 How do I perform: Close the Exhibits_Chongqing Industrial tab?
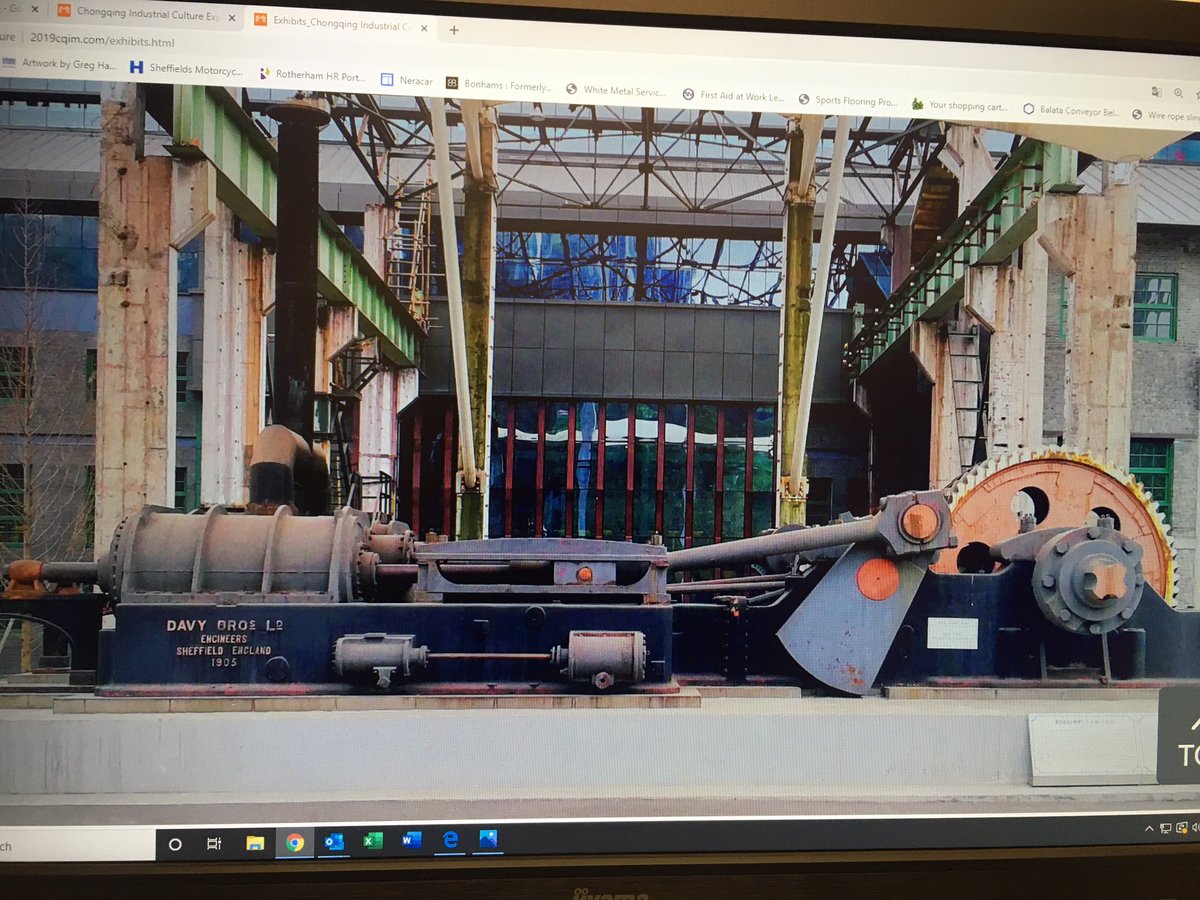423,28
